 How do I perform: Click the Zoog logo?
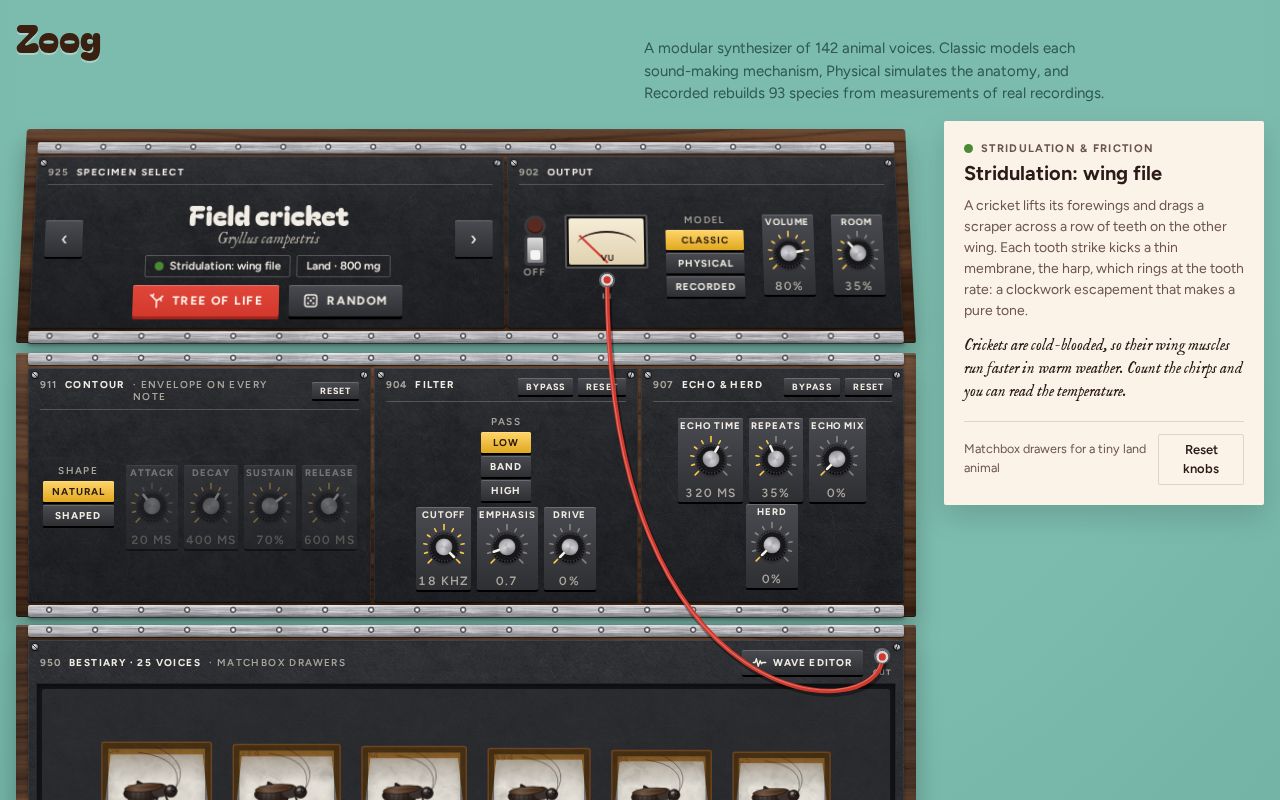point(58,42)
